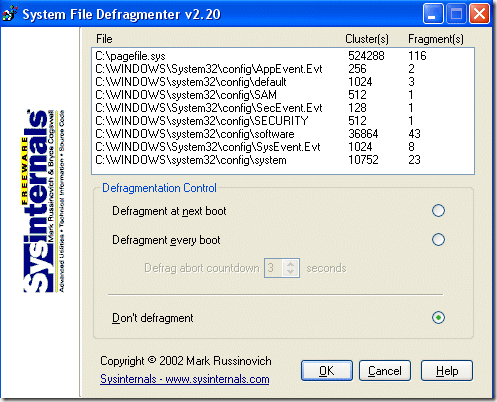Click fragment count 43

[x=415, y=134]
